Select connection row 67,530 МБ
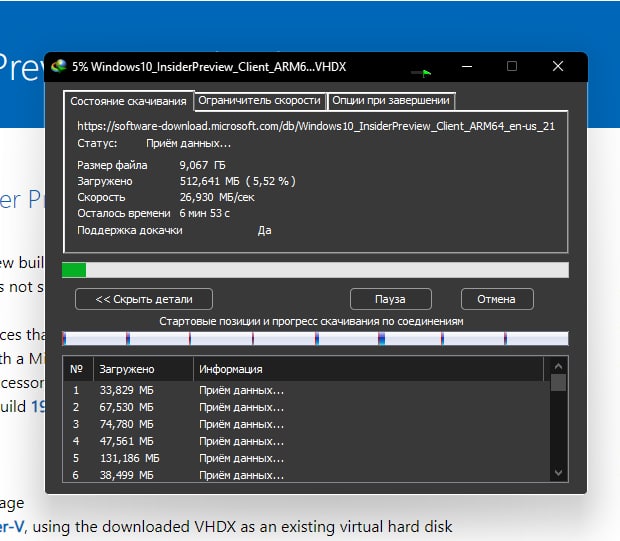 pyautogui.click(x=307, y=407)
